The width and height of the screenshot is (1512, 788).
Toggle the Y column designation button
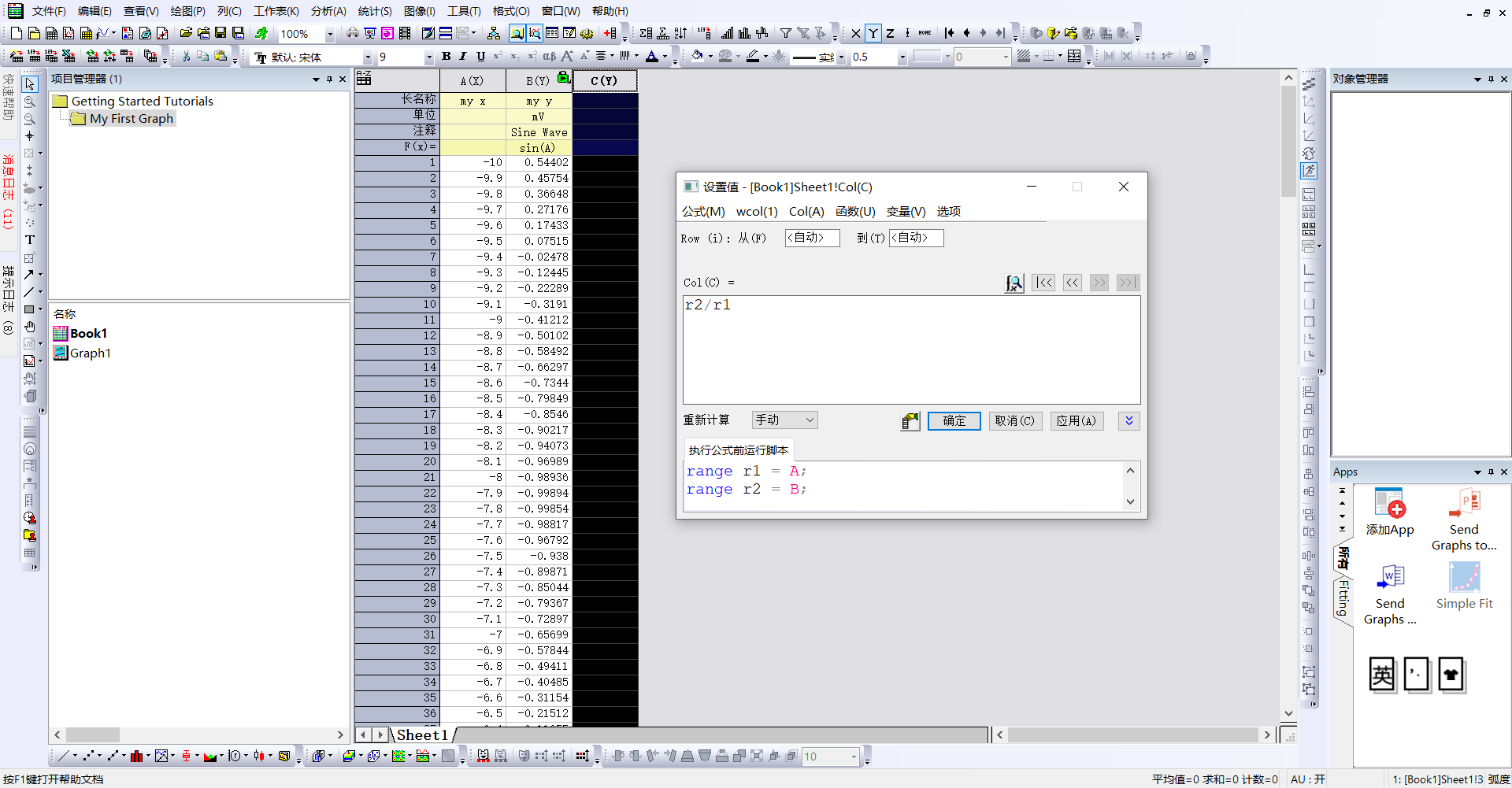point(873,33)
